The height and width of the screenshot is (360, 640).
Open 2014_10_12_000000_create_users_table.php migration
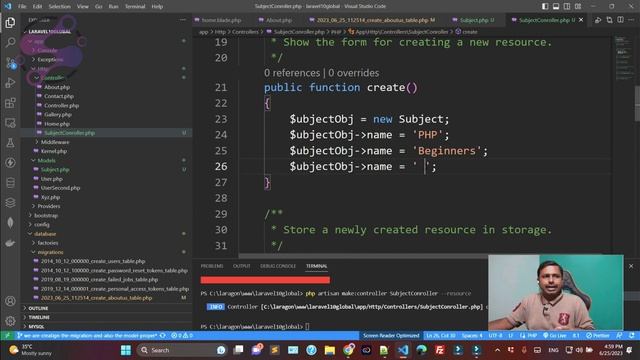point(93,261)
